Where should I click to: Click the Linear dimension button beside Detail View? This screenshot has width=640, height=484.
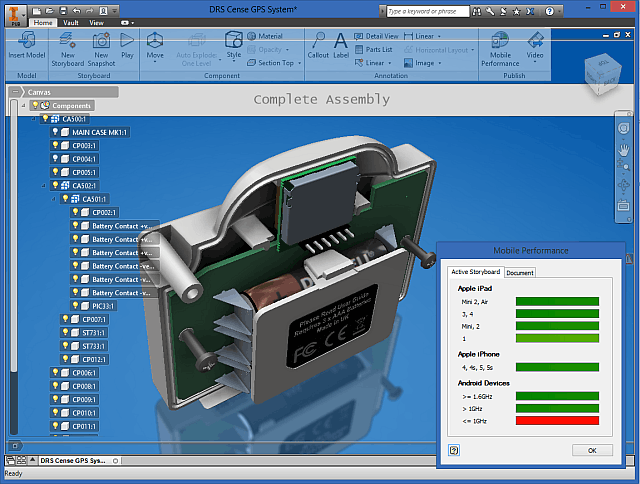422,36
